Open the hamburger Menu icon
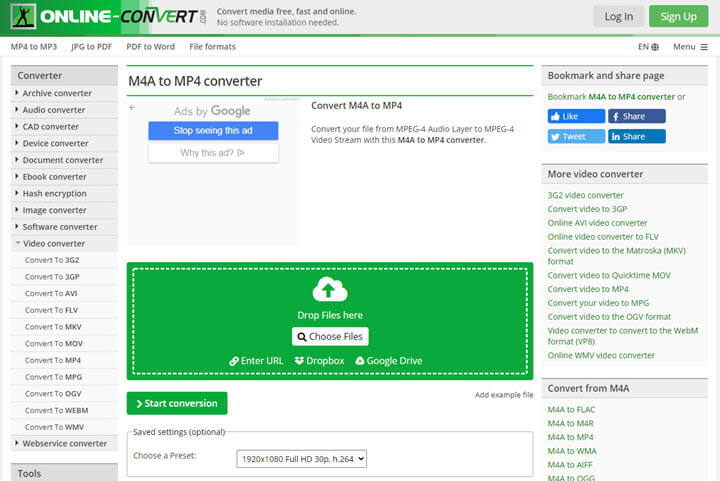The height and width of the screenshot is (481, 720). pos(704,47)
